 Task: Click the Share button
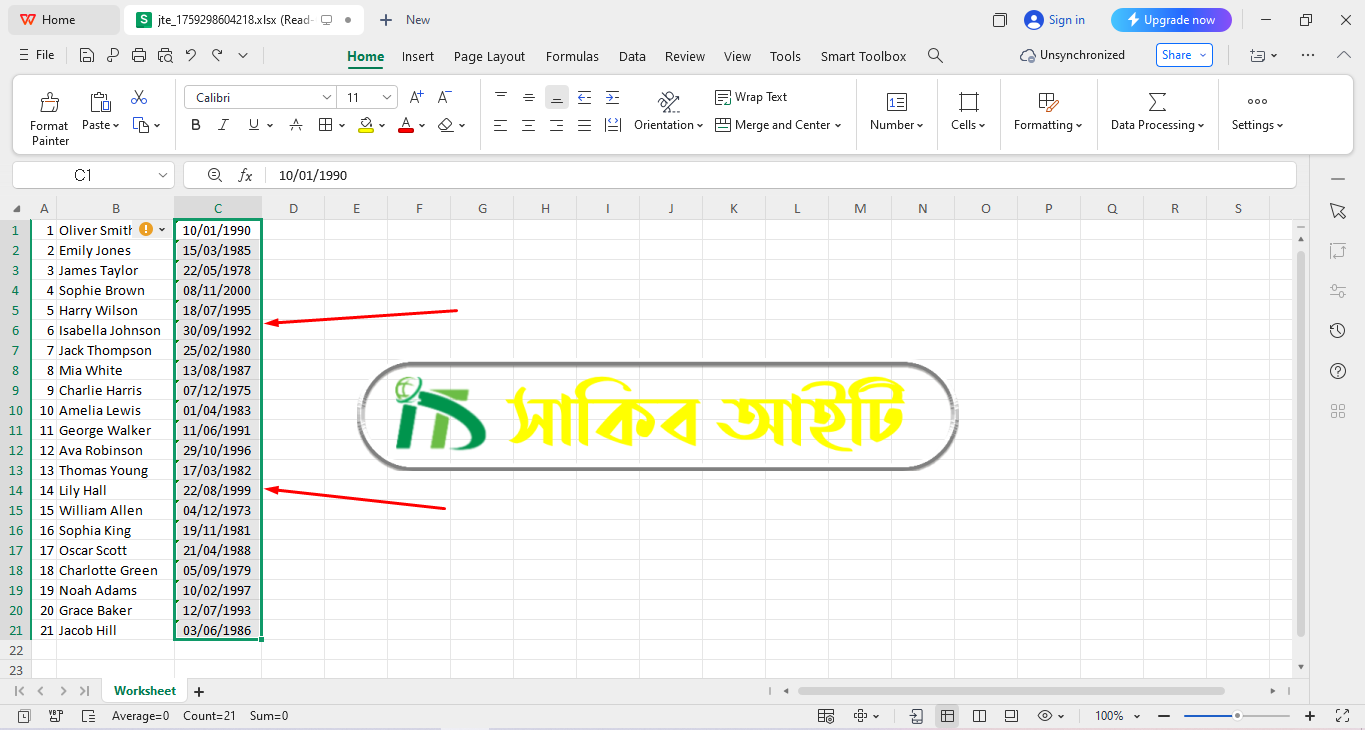[x=1184, y=55]
